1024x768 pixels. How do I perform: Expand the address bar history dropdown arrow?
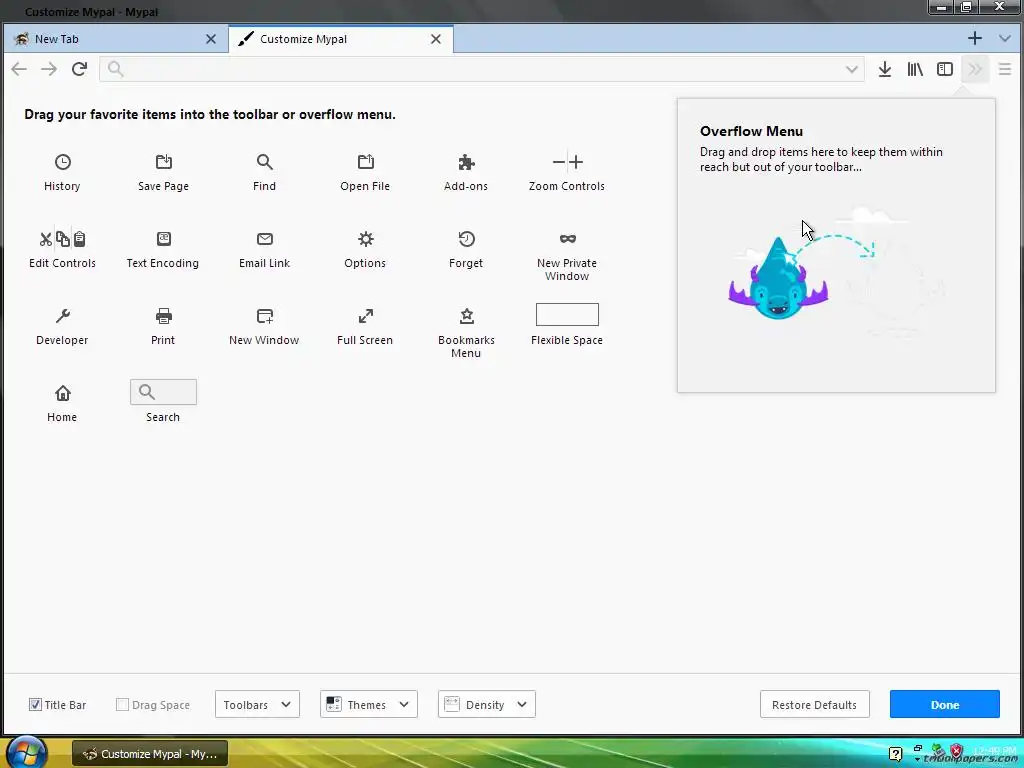(x=852, y=69)
